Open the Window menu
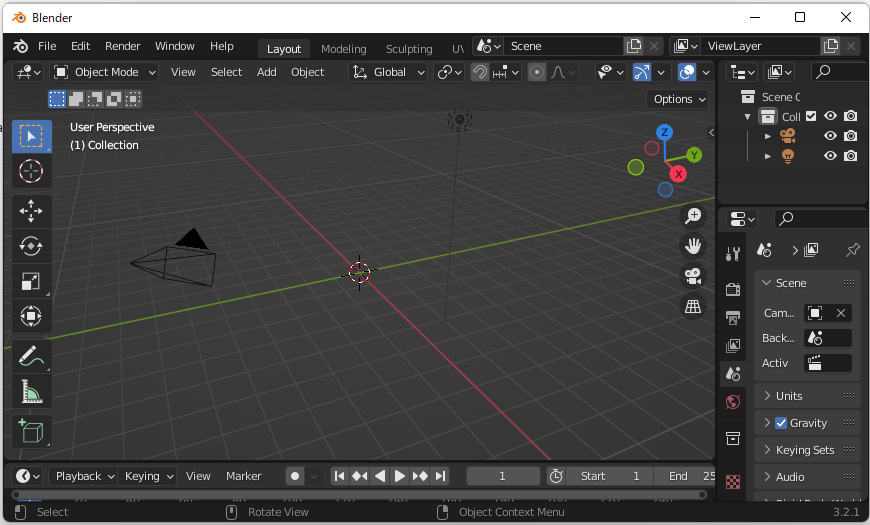This screenshot has width=870, height=525. pyautogui.click(x=175, y=46)
